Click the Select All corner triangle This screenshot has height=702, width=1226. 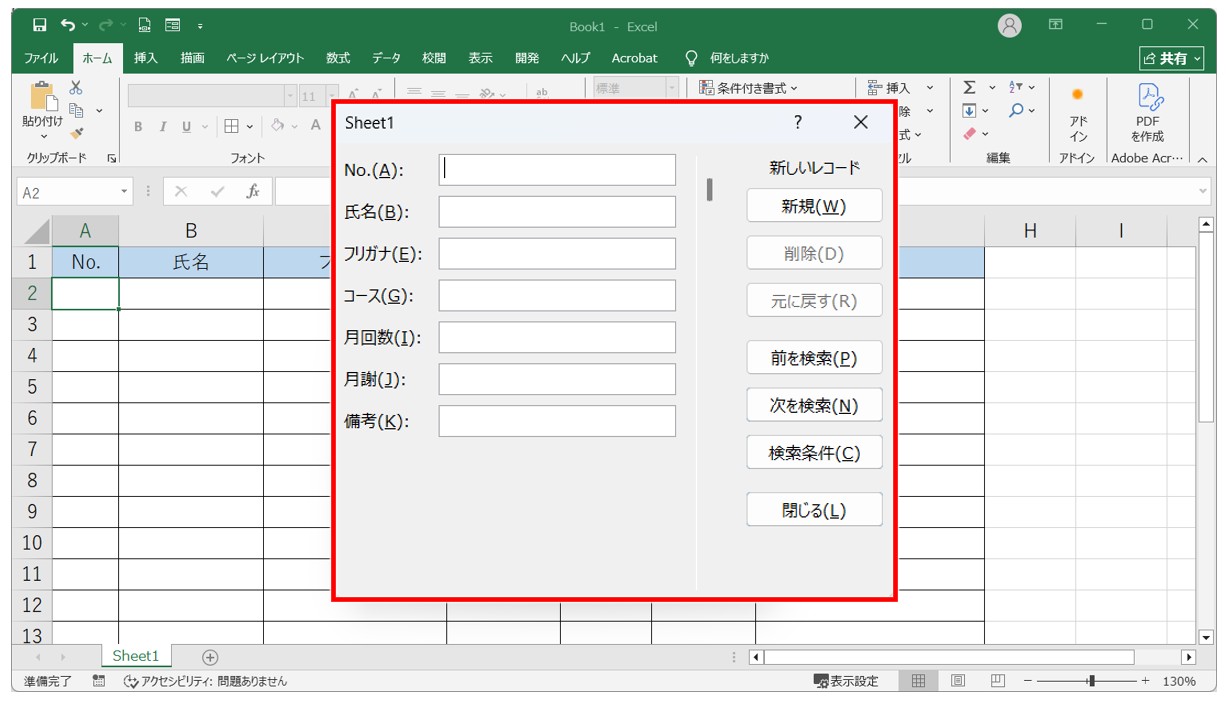[37, 231]
